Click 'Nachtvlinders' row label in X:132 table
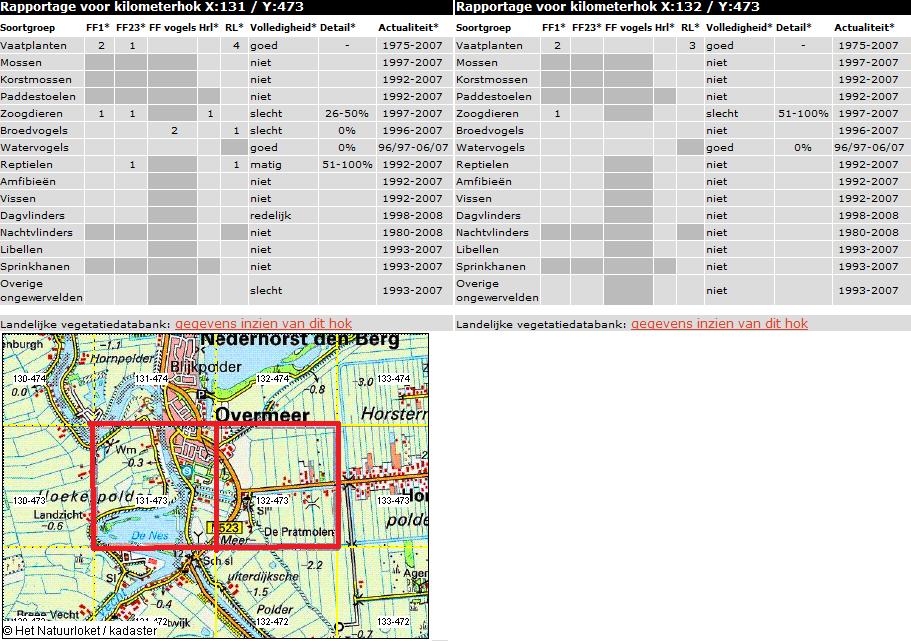 coord(492,232)
